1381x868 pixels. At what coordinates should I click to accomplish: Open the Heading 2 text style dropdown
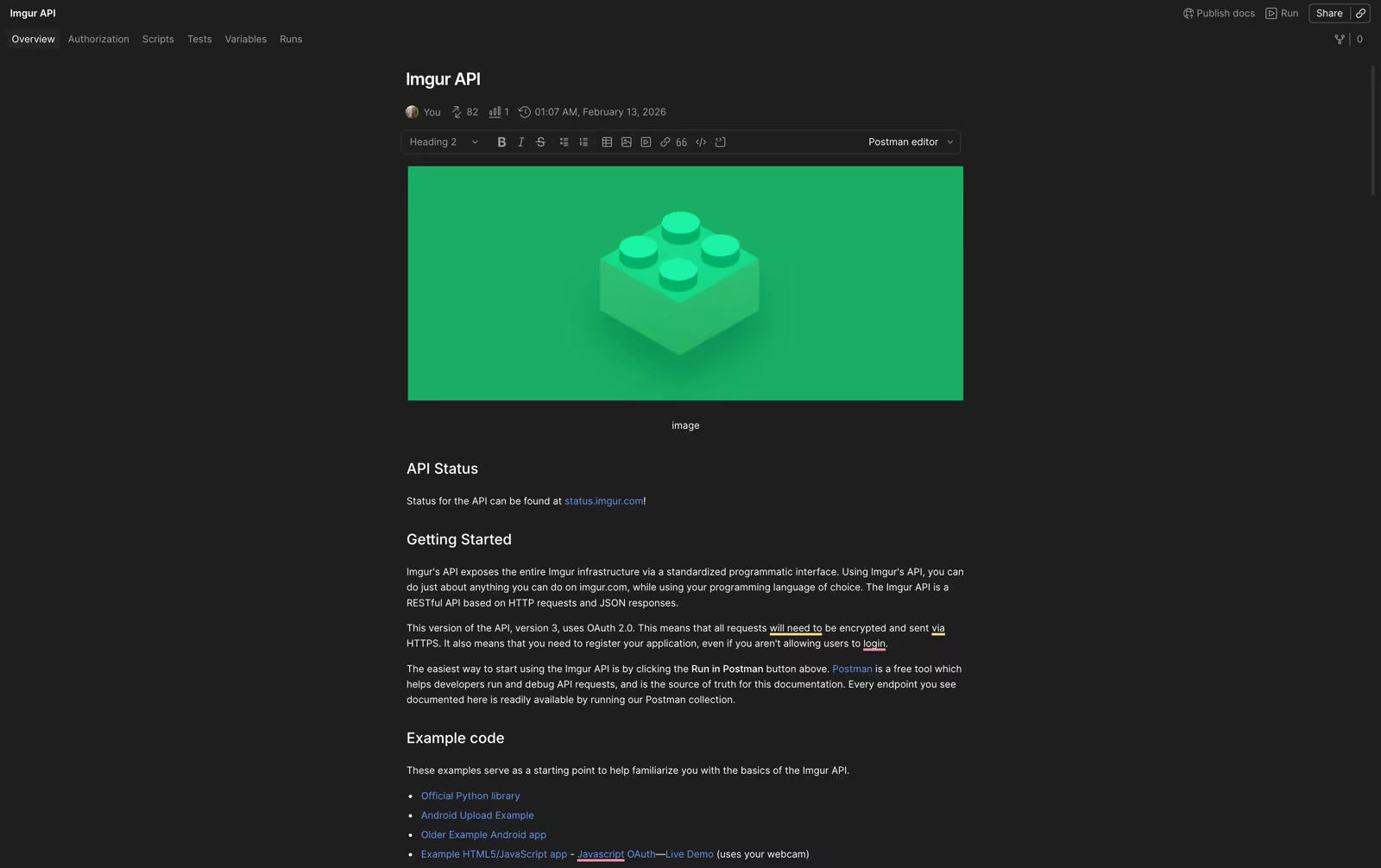[x=444, y=142]
